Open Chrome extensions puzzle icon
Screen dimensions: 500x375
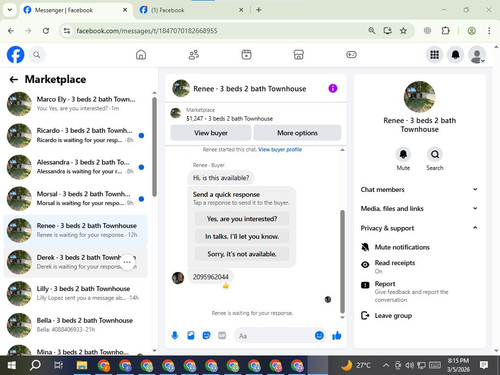coord(446,31)
